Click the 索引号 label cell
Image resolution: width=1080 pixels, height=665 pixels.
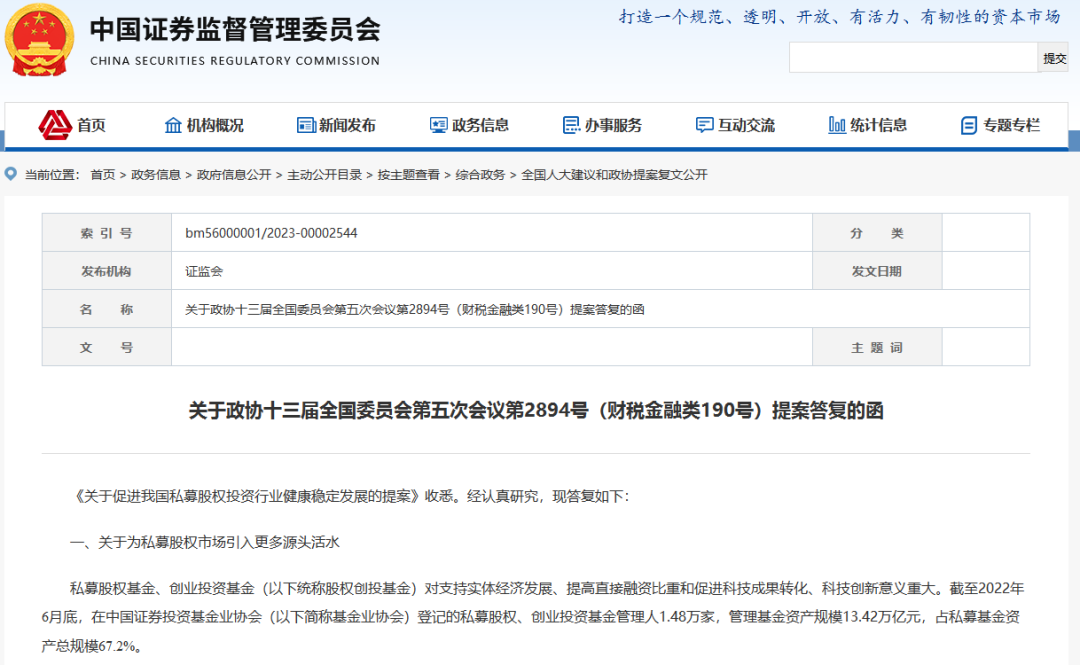click(x=107, y=233)
